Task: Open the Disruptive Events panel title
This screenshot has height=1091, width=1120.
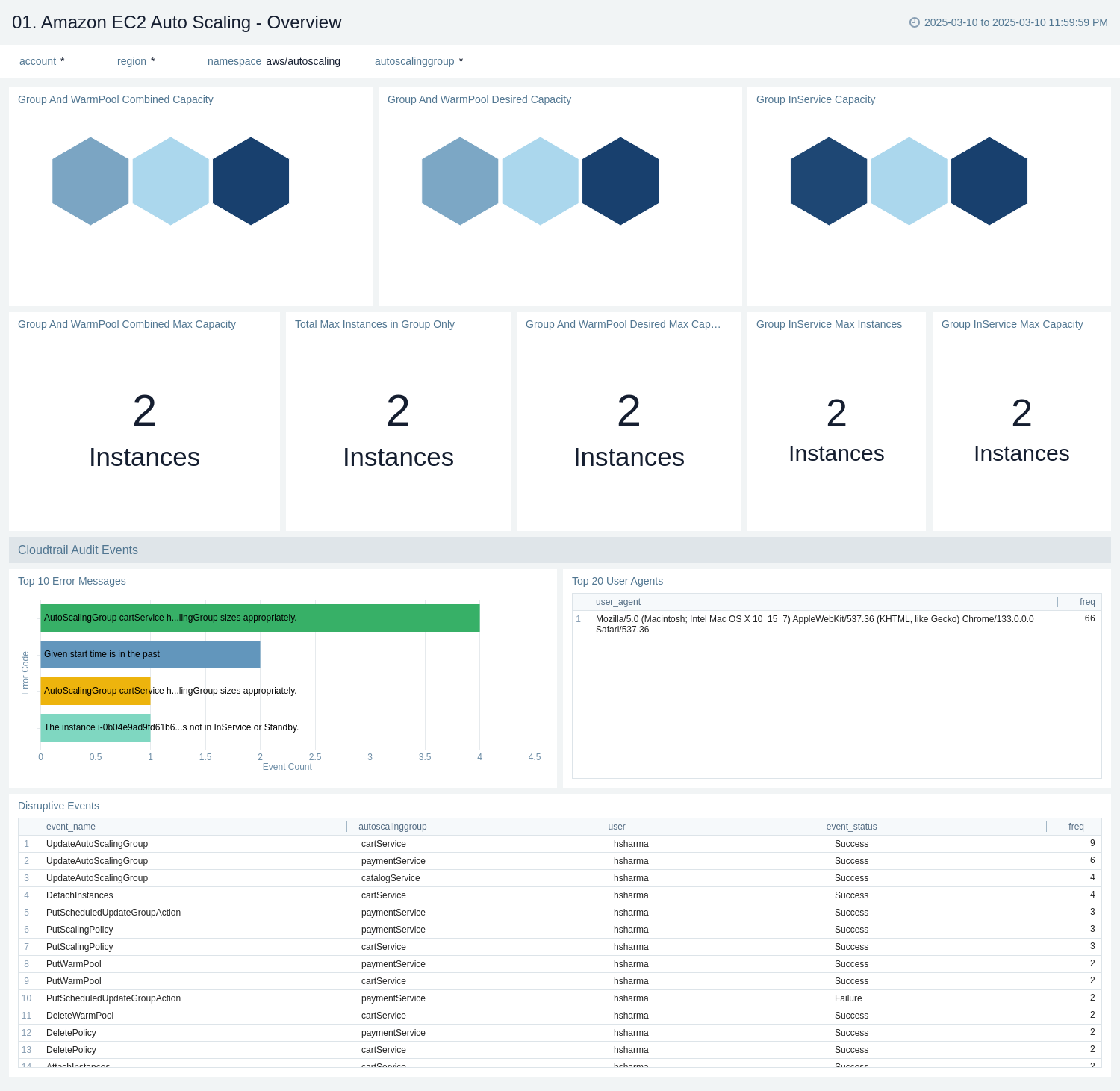Action: point(57,806)
